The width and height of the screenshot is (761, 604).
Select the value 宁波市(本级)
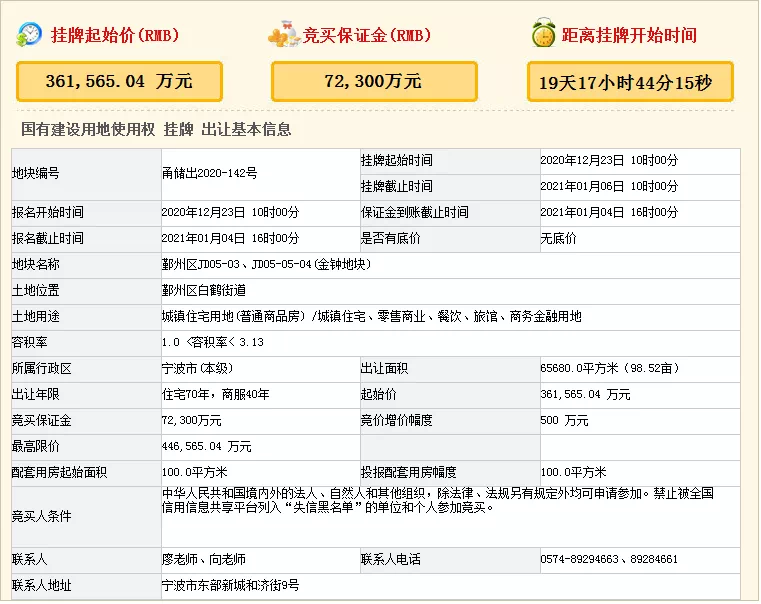198,369
